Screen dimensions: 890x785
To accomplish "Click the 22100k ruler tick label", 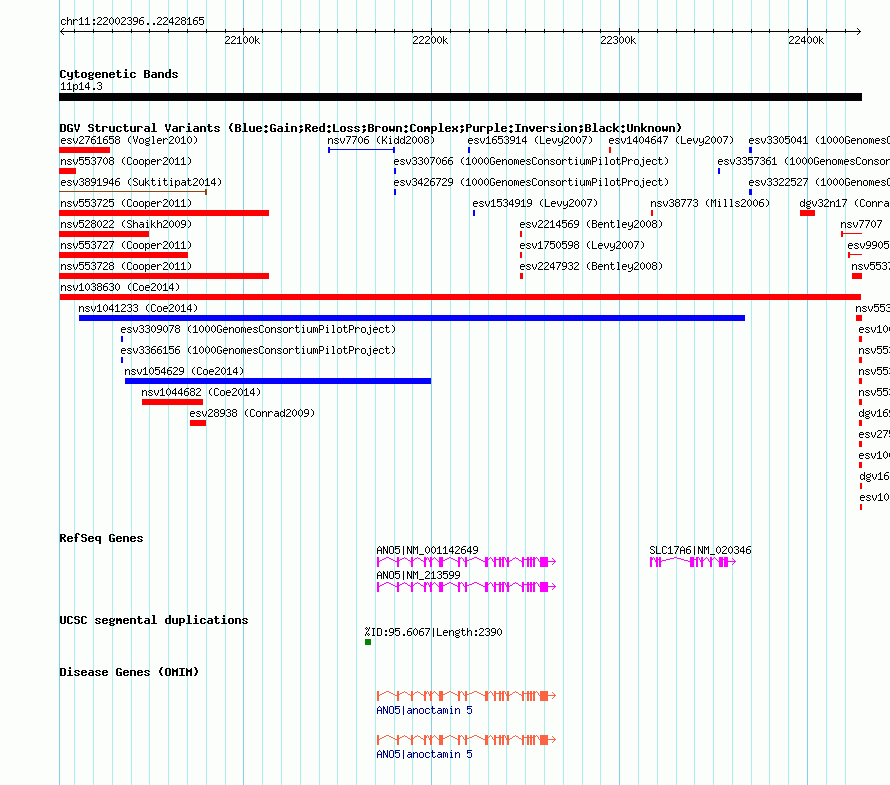I will 242,40.
